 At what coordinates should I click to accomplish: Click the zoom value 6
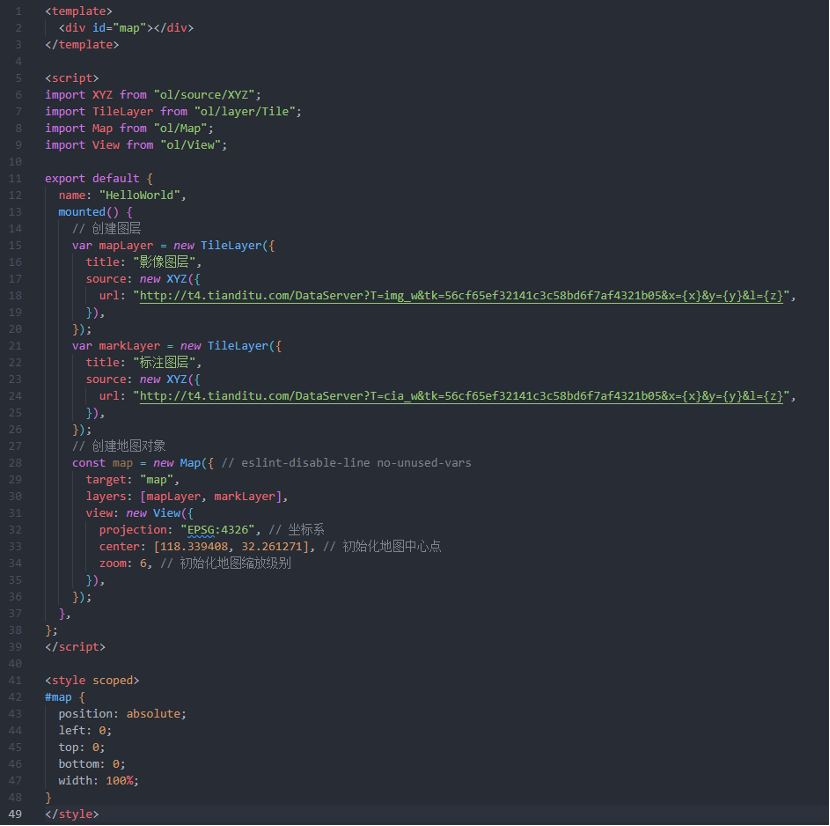point(143,563)
